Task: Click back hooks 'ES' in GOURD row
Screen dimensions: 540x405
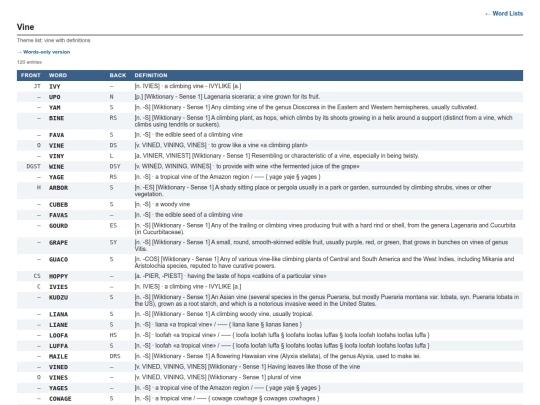Action: [x=113, y=226]
